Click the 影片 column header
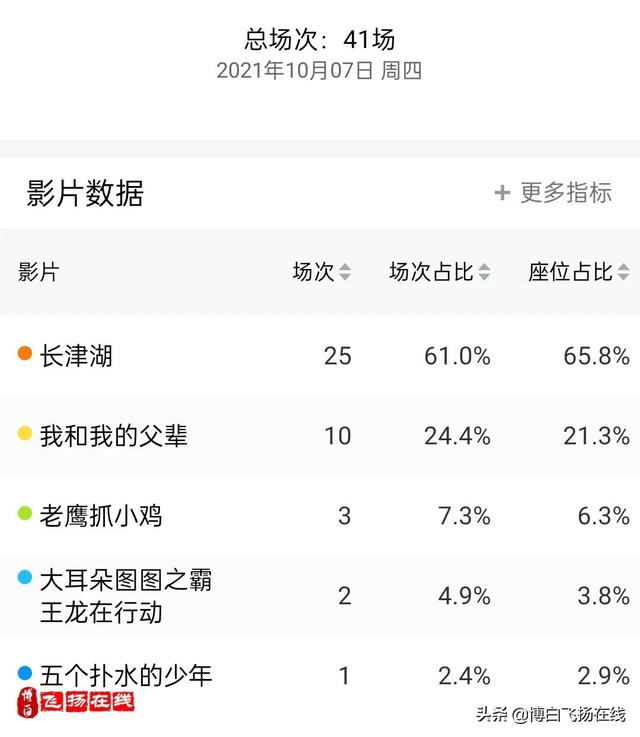The height and width of the screenshot is (737, 640). (x=39, y=272)
